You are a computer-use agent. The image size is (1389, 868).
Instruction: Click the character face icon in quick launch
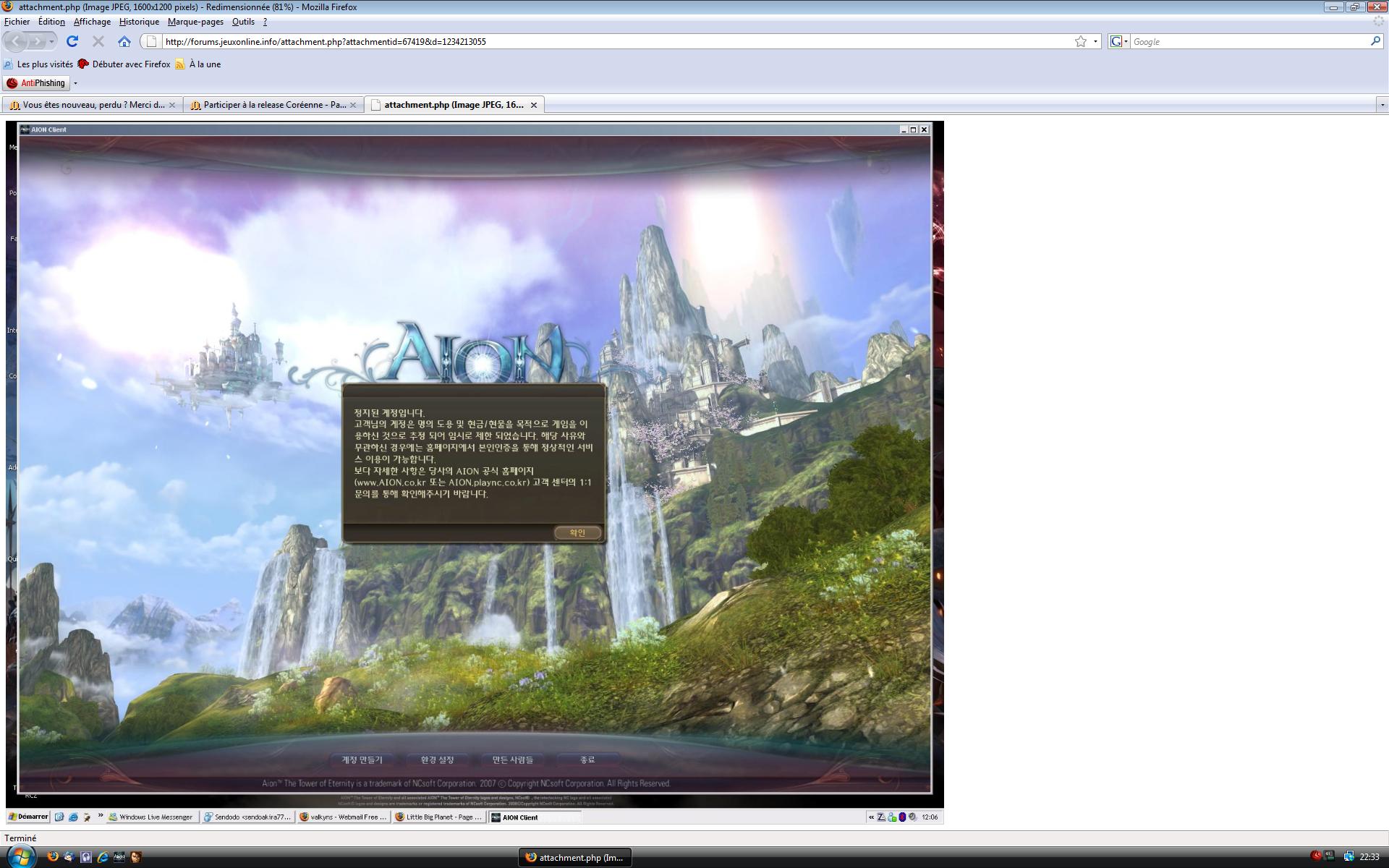(x=136, y=856)
